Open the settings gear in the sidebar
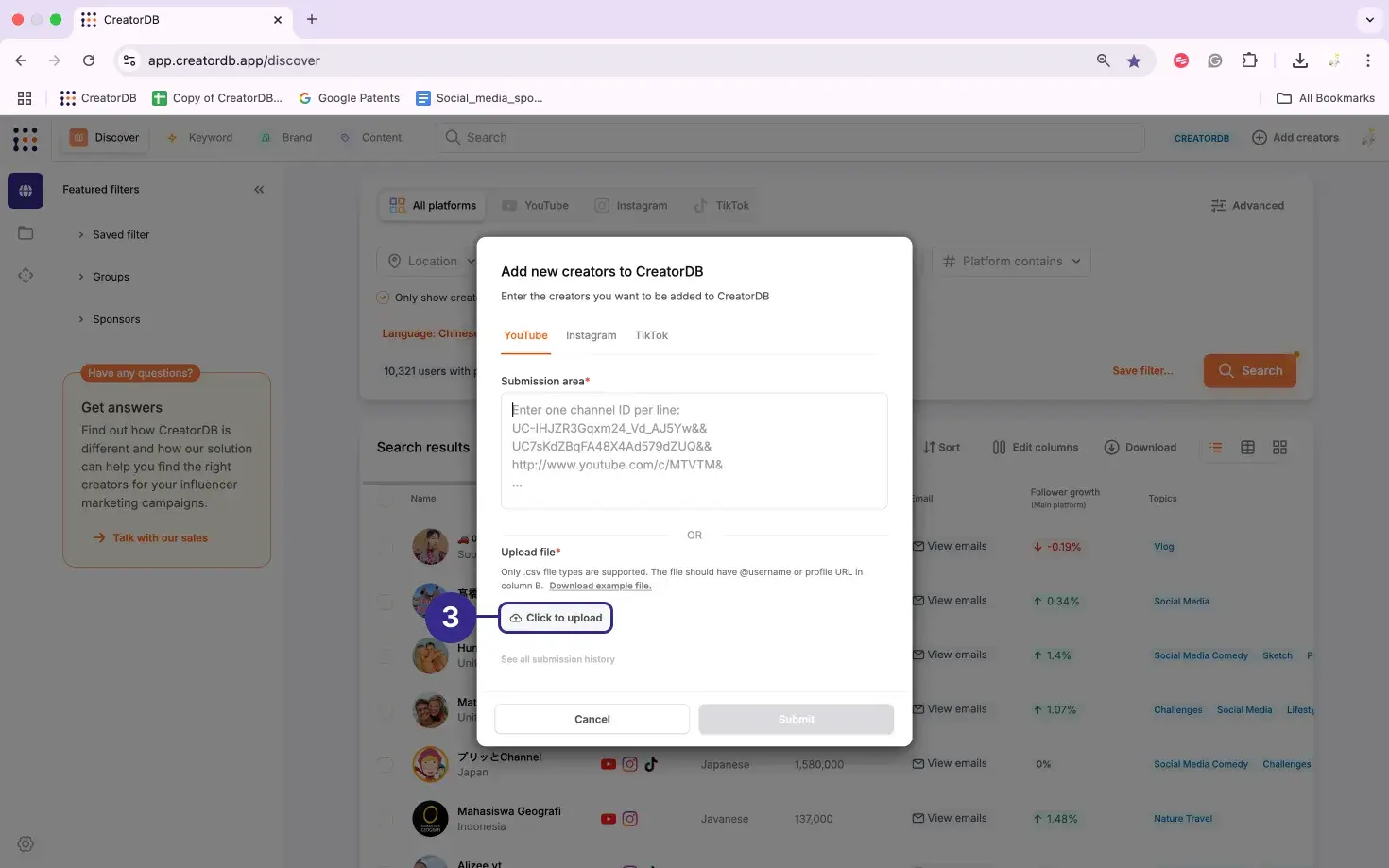 pyautogui.click(x=26, y=844)
